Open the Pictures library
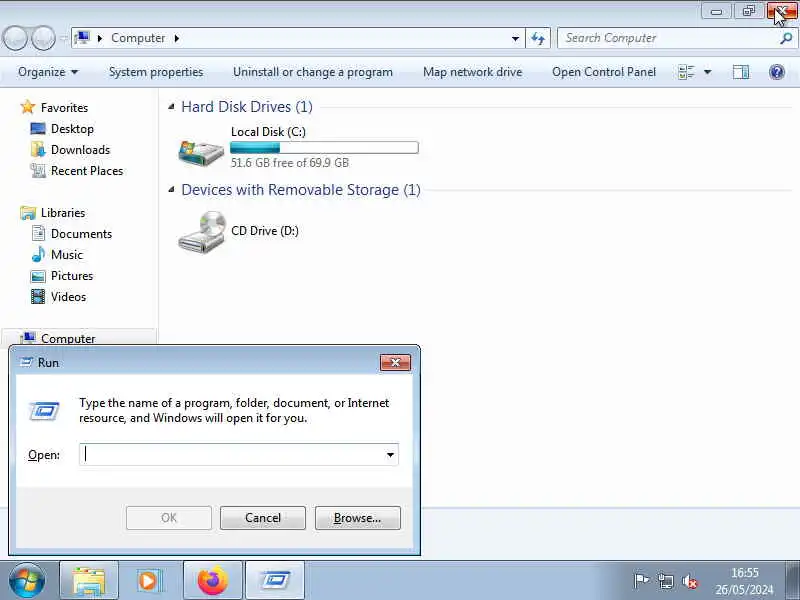 tap(72, 276)
